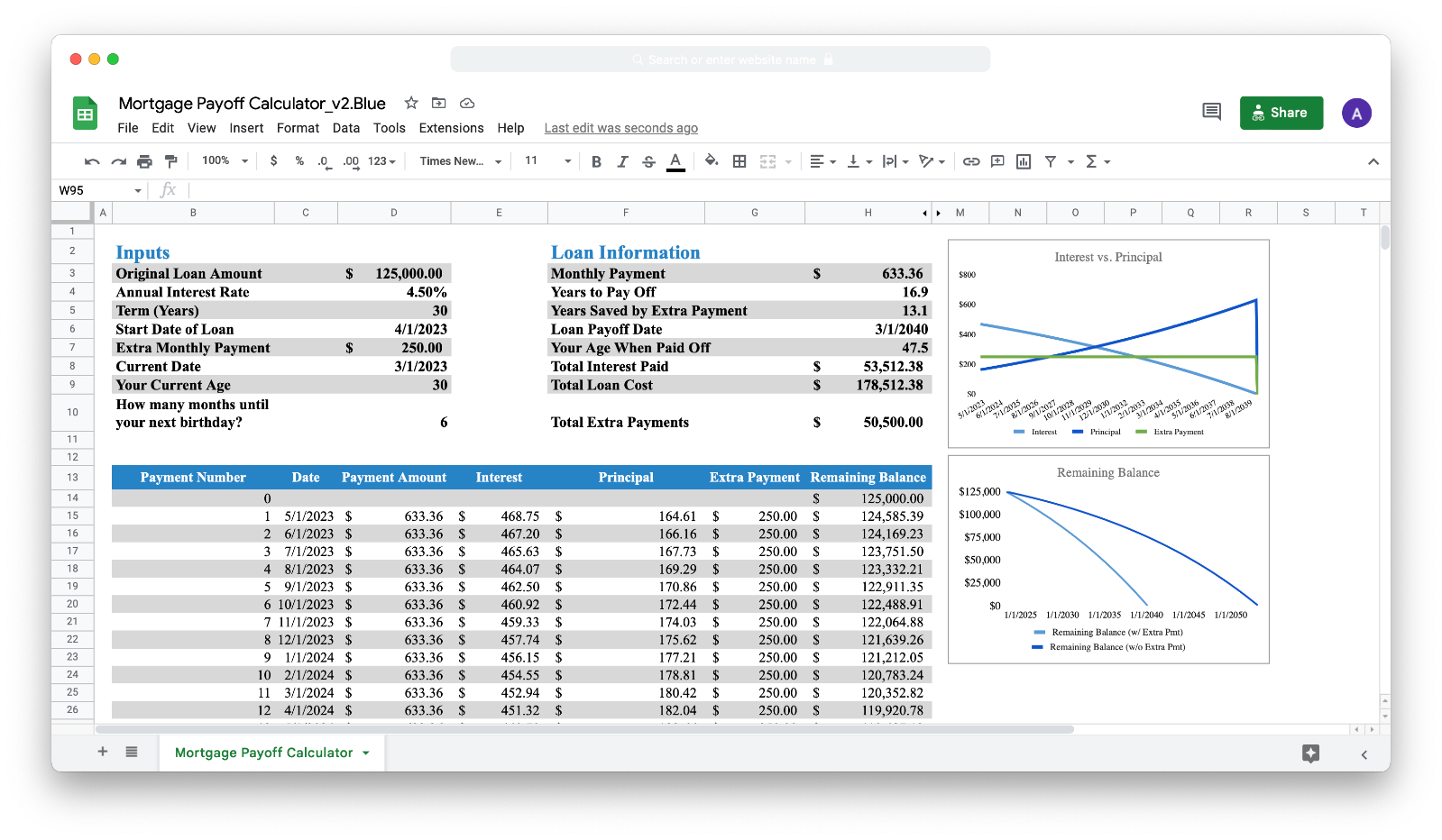Rename the document title
1442x840 pixels.
click(253, 103)
